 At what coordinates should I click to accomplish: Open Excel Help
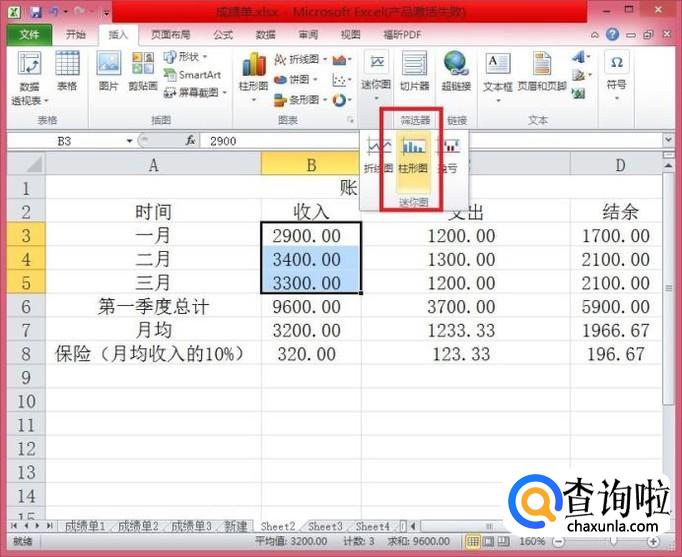tap(612, 34)
